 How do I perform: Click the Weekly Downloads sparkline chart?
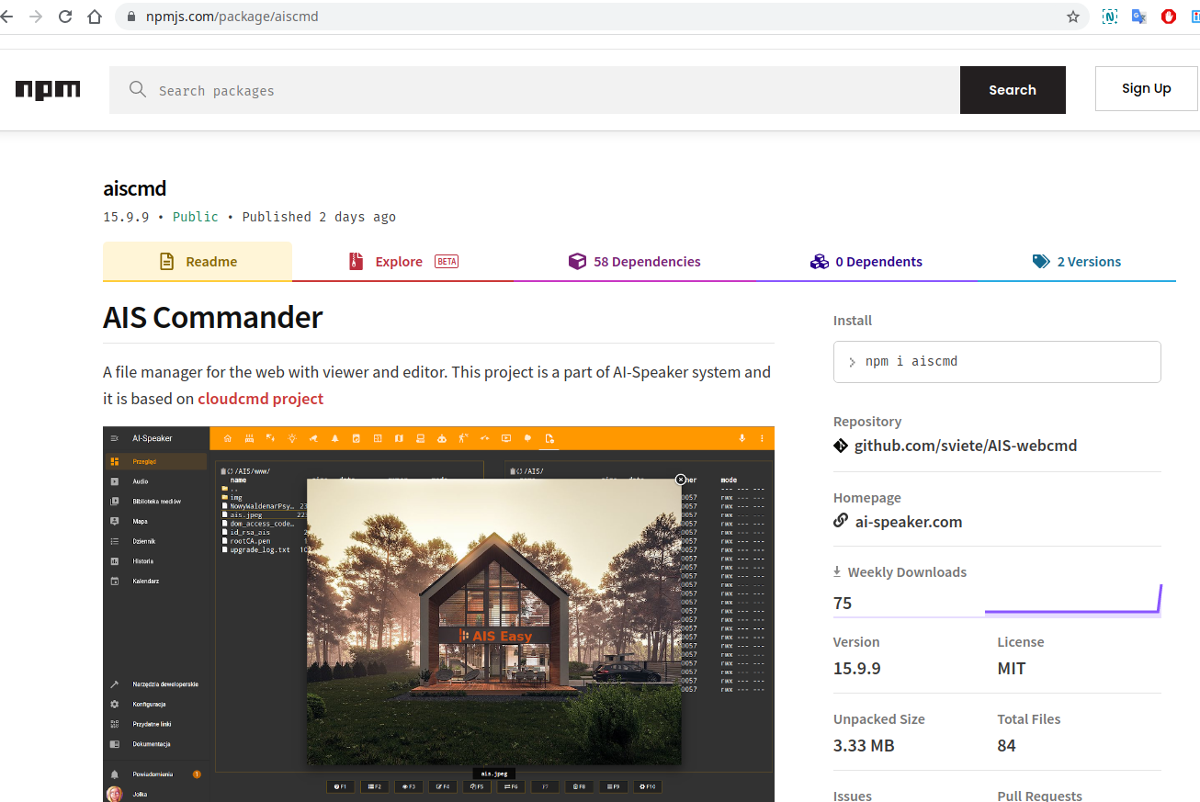tap(1073, 599)
